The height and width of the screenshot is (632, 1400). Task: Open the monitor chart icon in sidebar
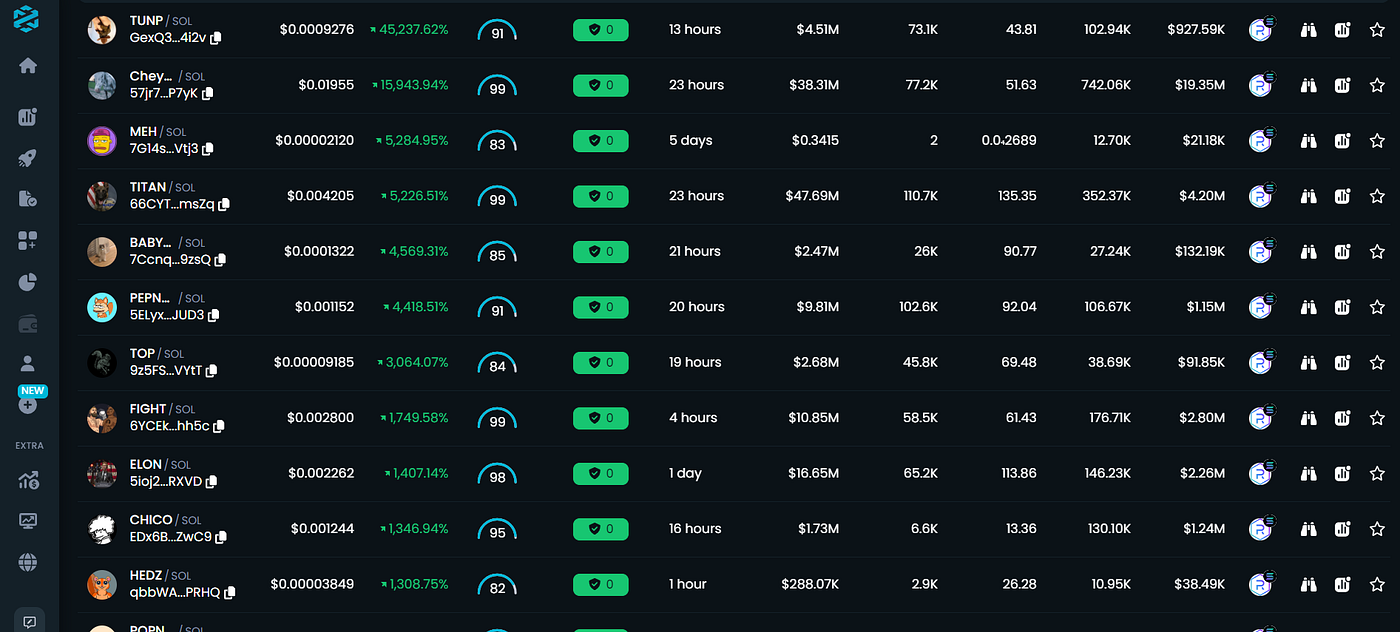pos(28,521)
